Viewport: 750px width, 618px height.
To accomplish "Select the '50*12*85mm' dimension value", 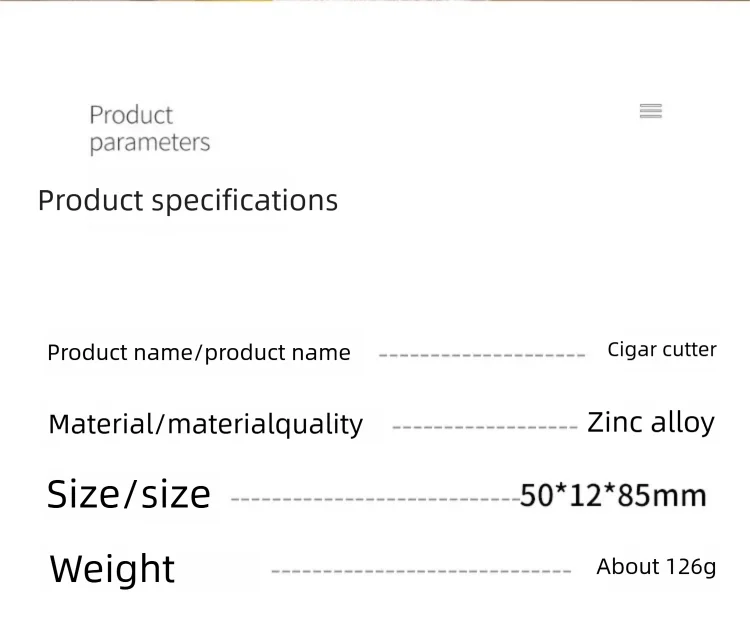I will click(613, 495).
